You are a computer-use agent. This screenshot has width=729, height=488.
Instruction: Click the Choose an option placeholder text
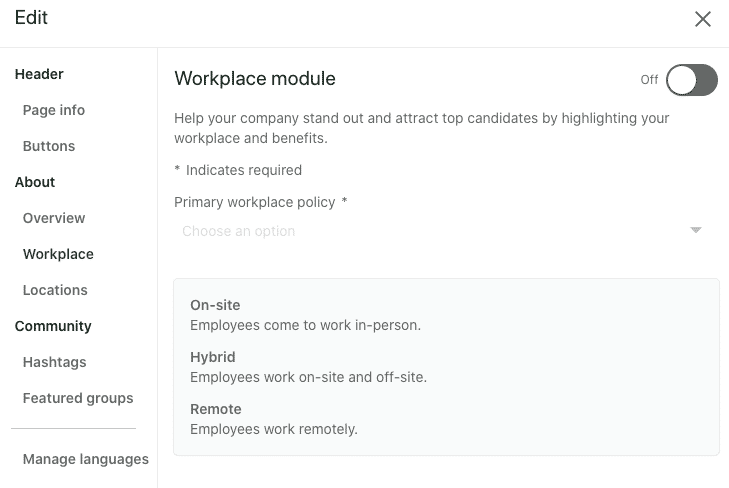tap(239, 231)
